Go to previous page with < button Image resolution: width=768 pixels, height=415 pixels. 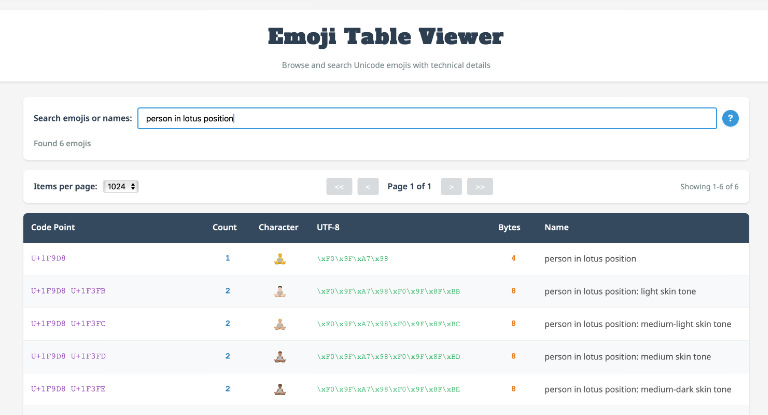pyautogui.click(x=368, y=186)
